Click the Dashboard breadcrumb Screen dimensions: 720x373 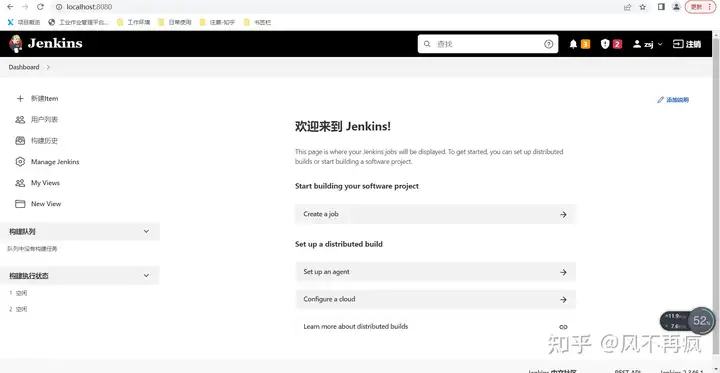[24, 67]
